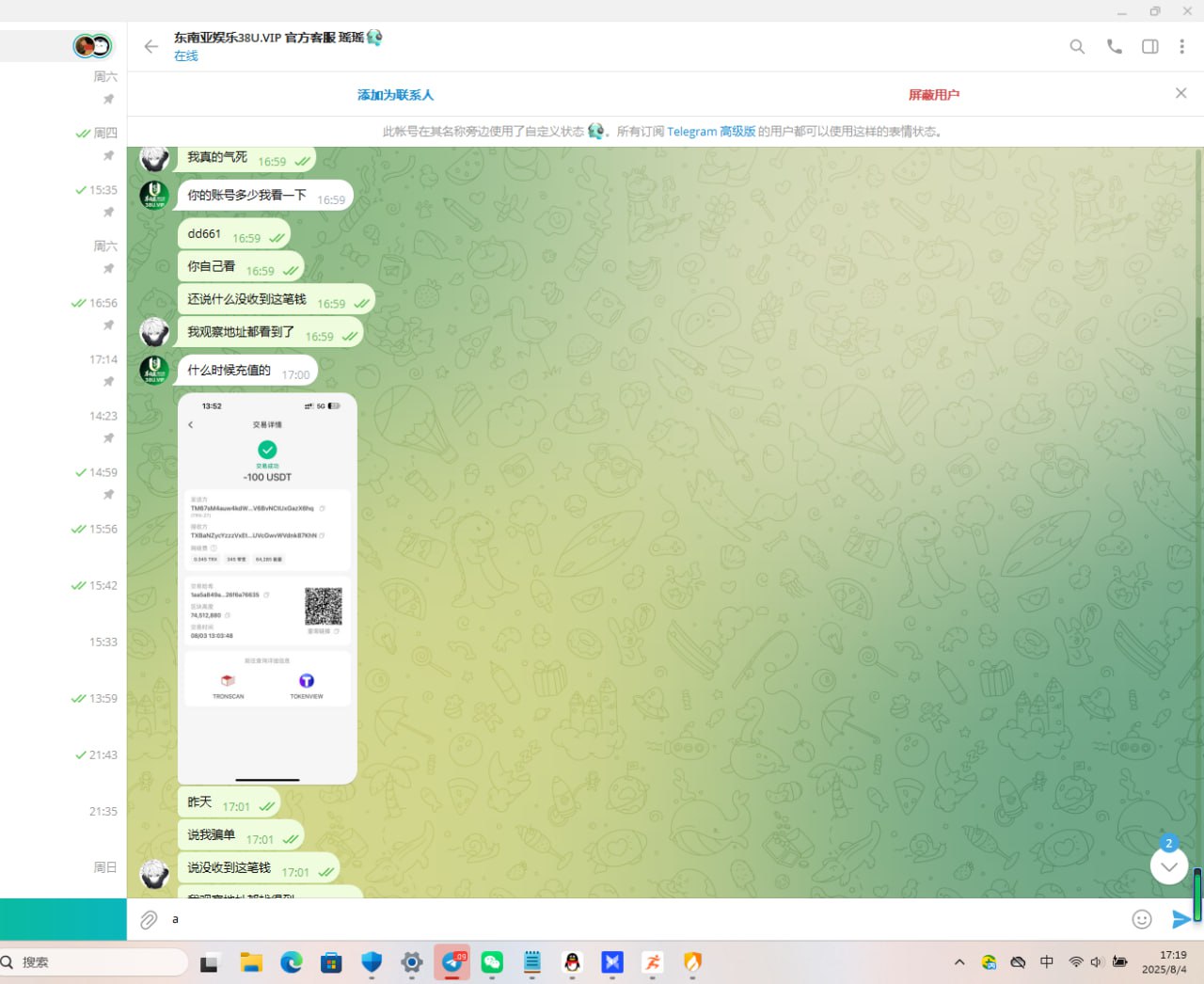Viewport: 1204px width, 984px height.
Task: Select the chat timestamped 21:35 in sidebar
Action: click(64, 811)
